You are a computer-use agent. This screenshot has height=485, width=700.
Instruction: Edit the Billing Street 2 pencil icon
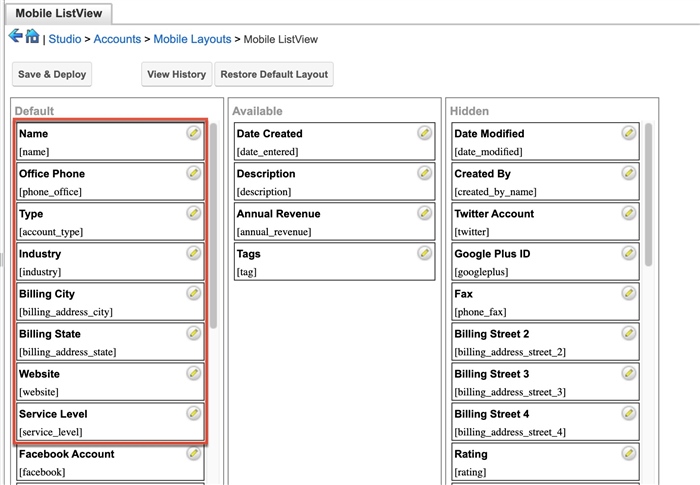coord(629,333)
